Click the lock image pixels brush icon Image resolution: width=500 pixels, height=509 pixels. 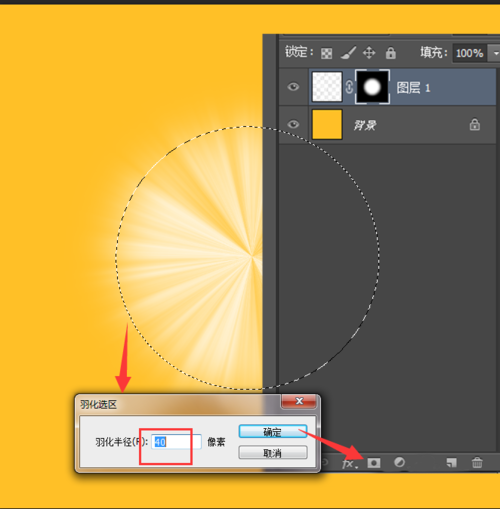348,53
